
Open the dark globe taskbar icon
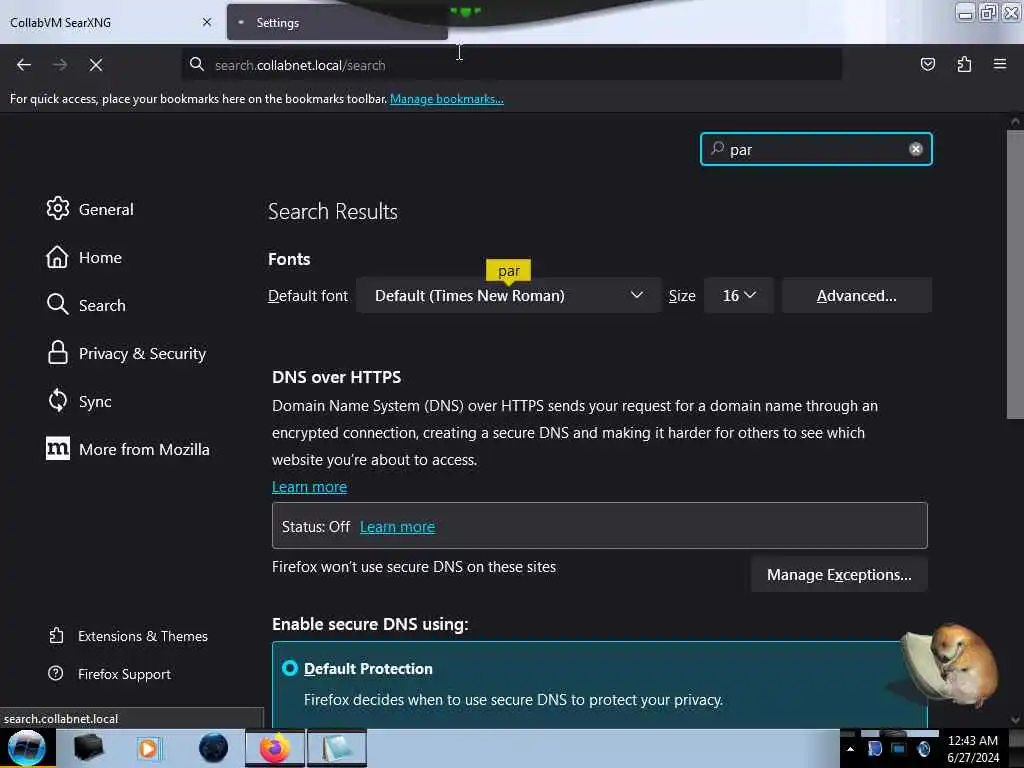tap(213, 748)
